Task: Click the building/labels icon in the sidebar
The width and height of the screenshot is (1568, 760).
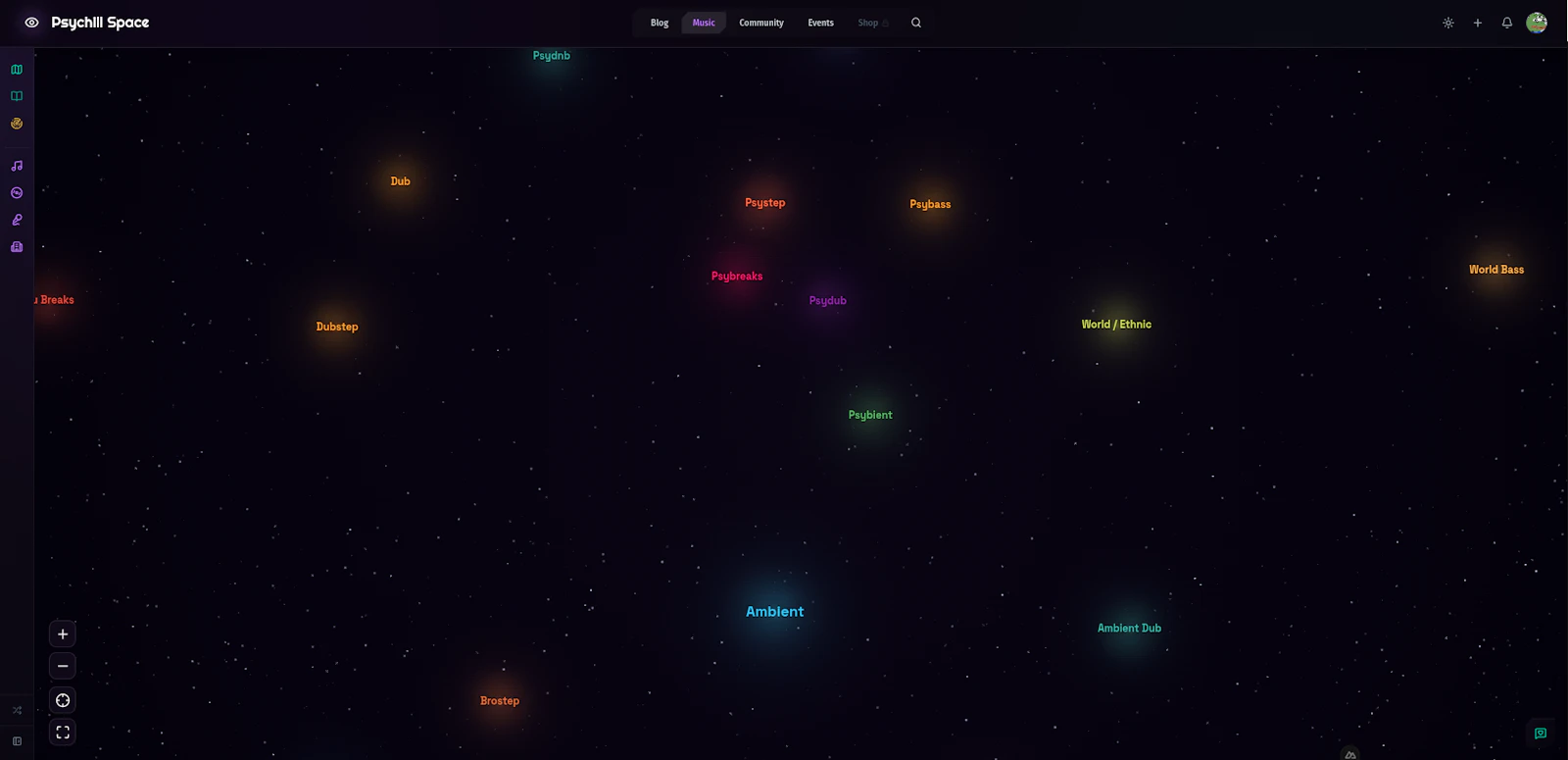Action: pos(17,247)
